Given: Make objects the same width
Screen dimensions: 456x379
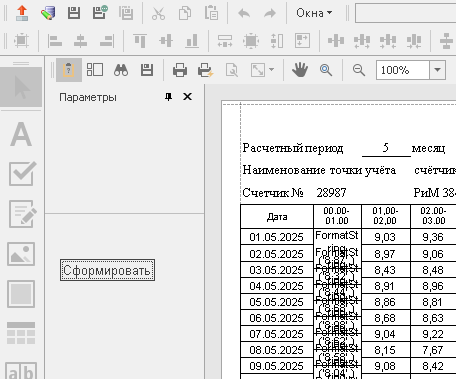Looking at the screenshot, I should [x=225, y=41].
